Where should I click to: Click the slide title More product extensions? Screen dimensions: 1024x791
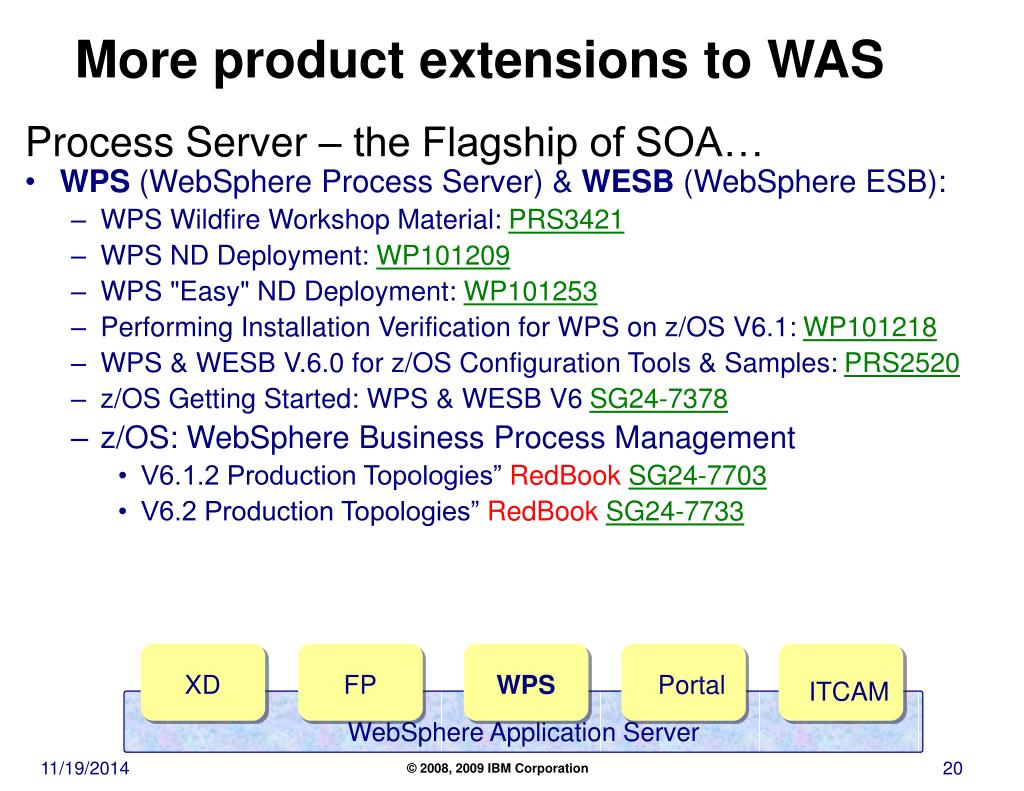pos(479,59)
